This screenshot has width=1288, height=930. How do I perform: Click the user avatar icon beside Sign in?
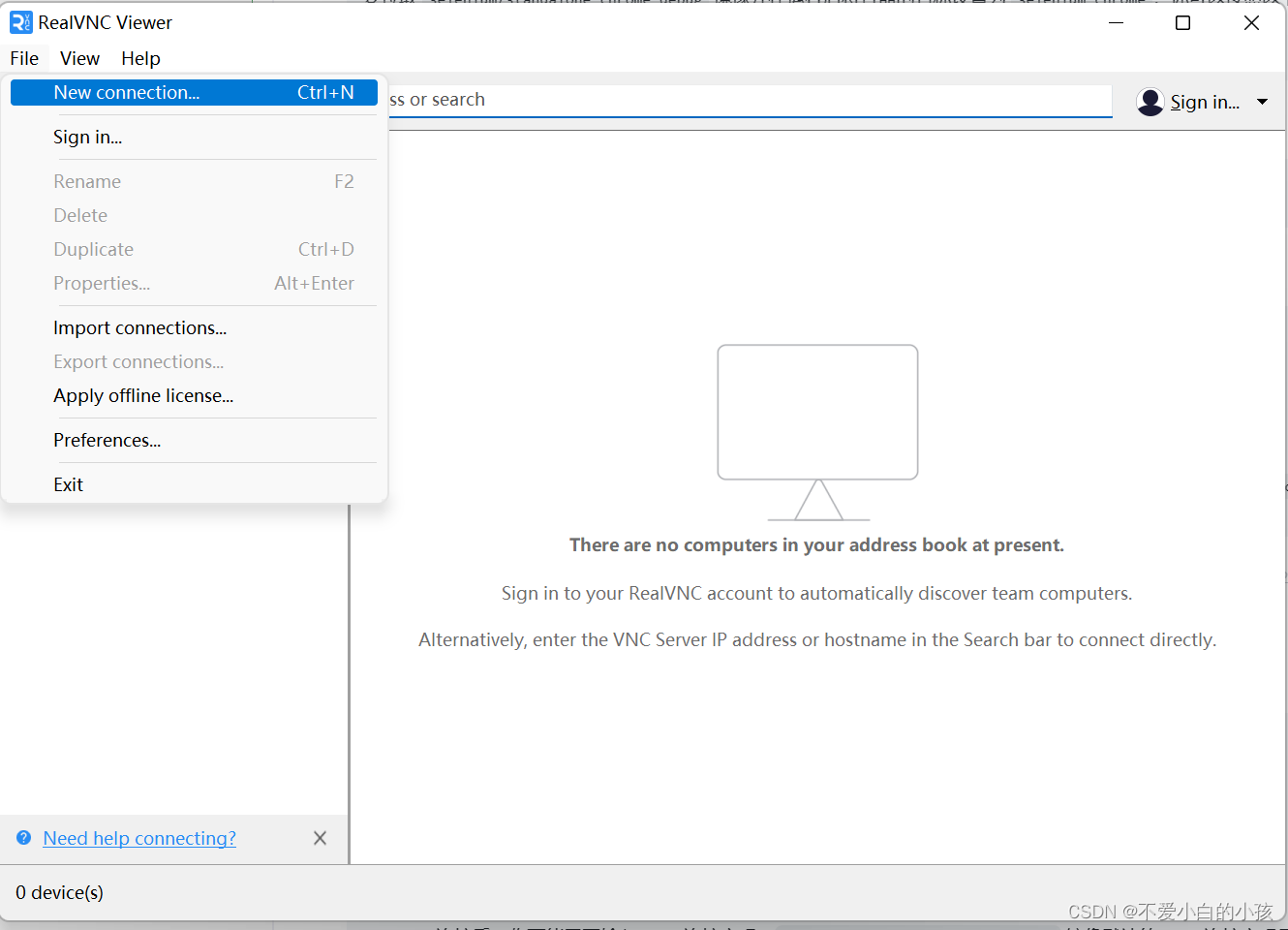point(1150,102)
